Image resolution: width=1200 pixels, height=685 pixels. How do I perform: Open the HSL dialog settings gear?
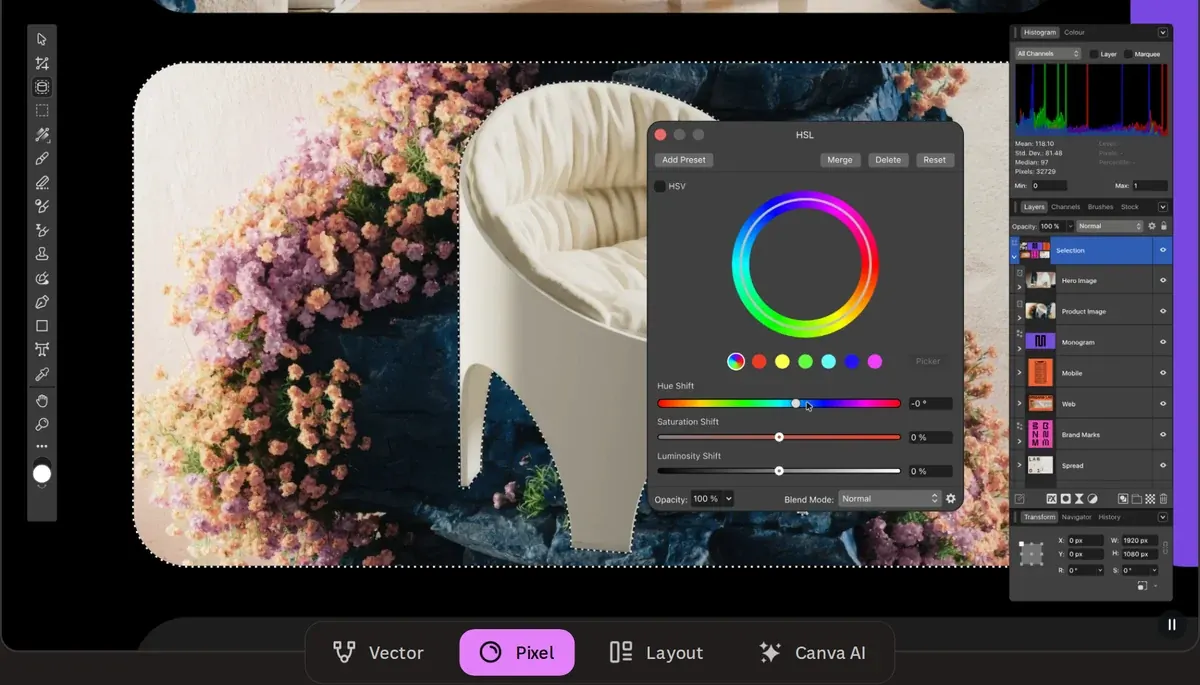[951, 498]
